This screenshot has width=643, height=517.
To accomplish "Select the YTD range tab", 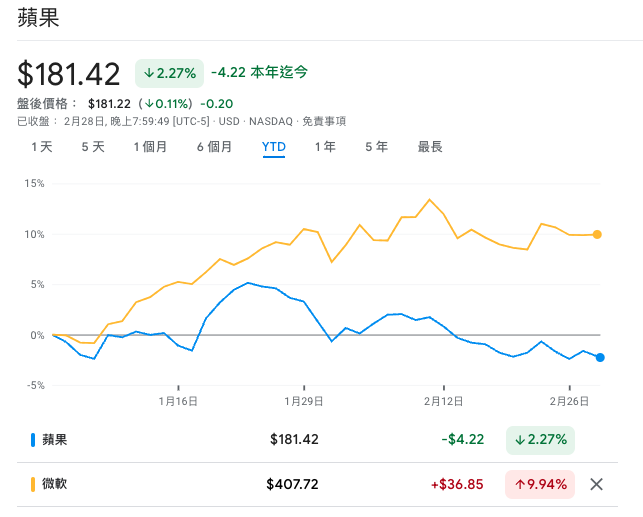I will 274,147.
